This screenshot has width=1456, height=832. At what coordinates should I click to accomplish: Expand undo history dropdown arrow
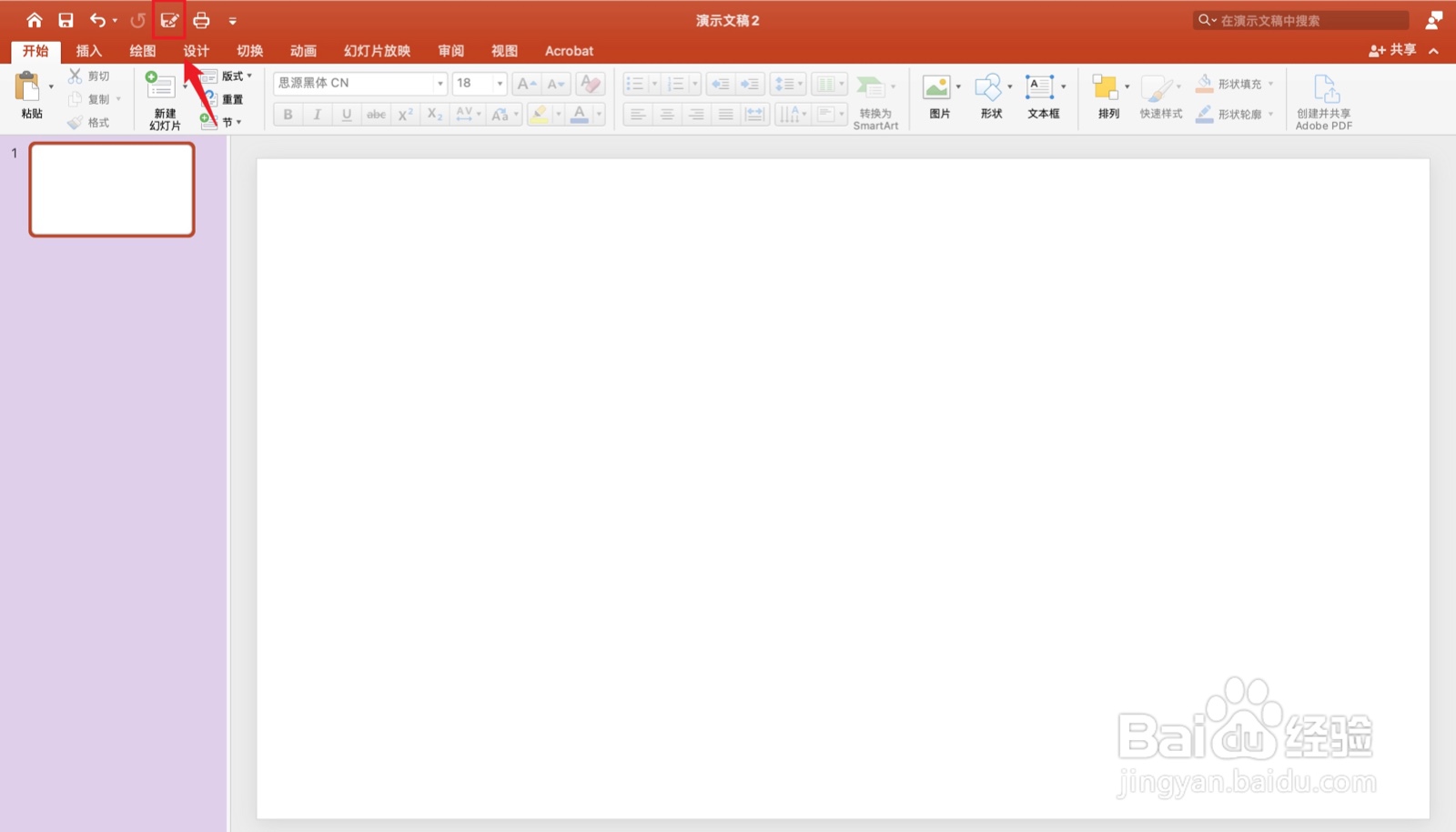115,20
